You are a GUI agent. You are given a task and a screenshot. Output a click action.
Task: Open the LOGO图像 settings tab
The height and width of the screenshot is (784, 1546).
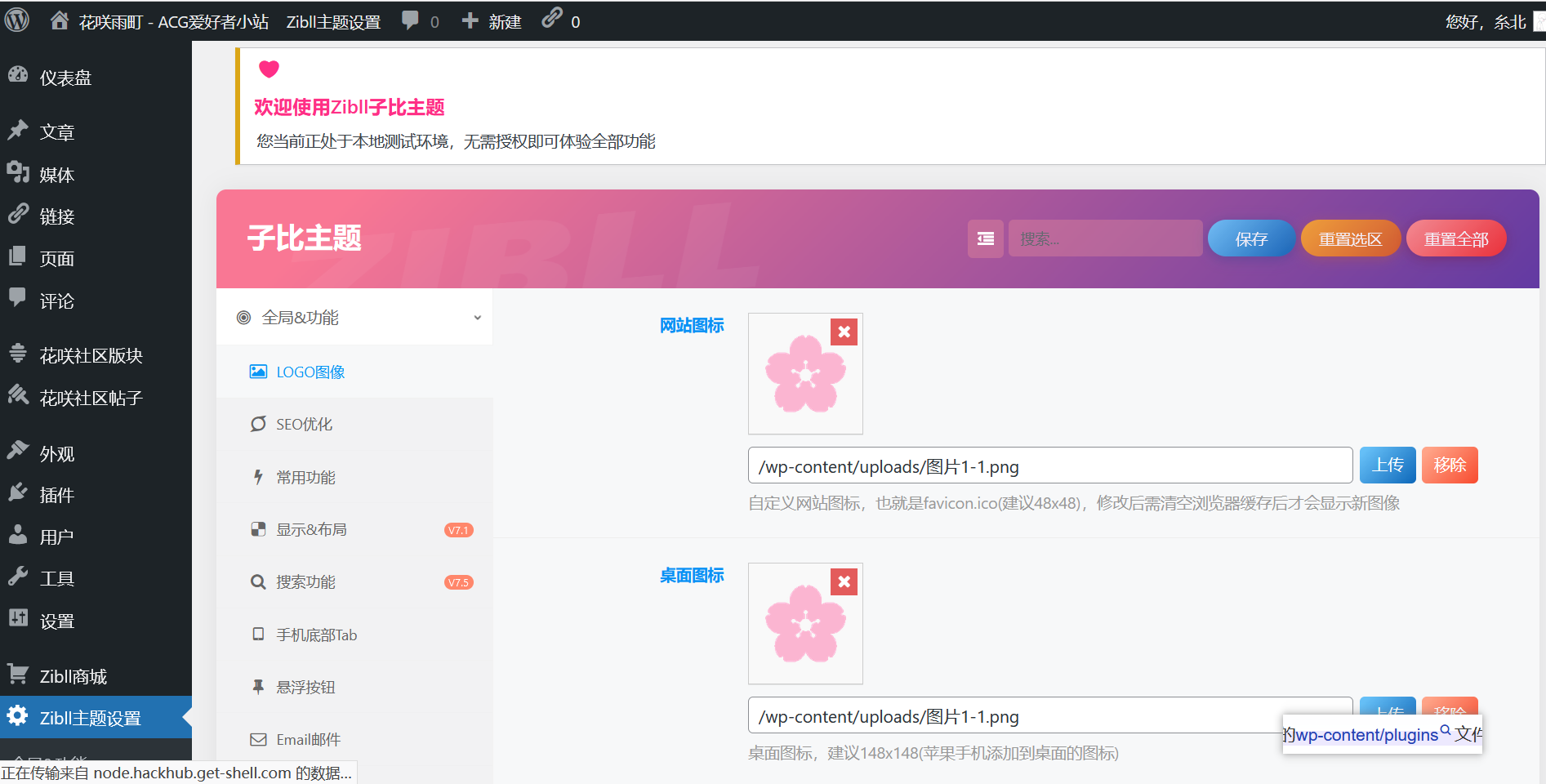point(354,372)
